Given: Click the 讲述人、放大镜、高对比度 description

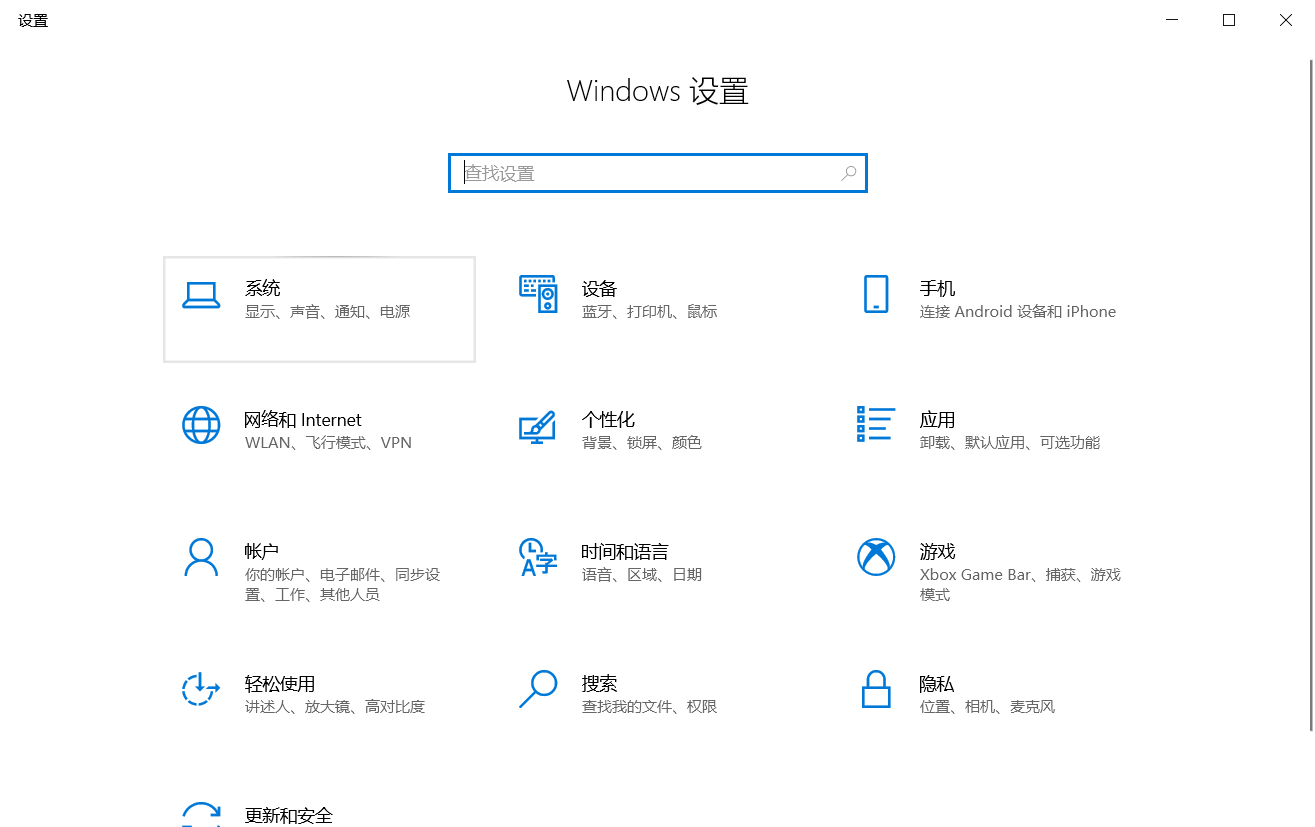Looking at the screenshot, I should (x=335, y=707).
